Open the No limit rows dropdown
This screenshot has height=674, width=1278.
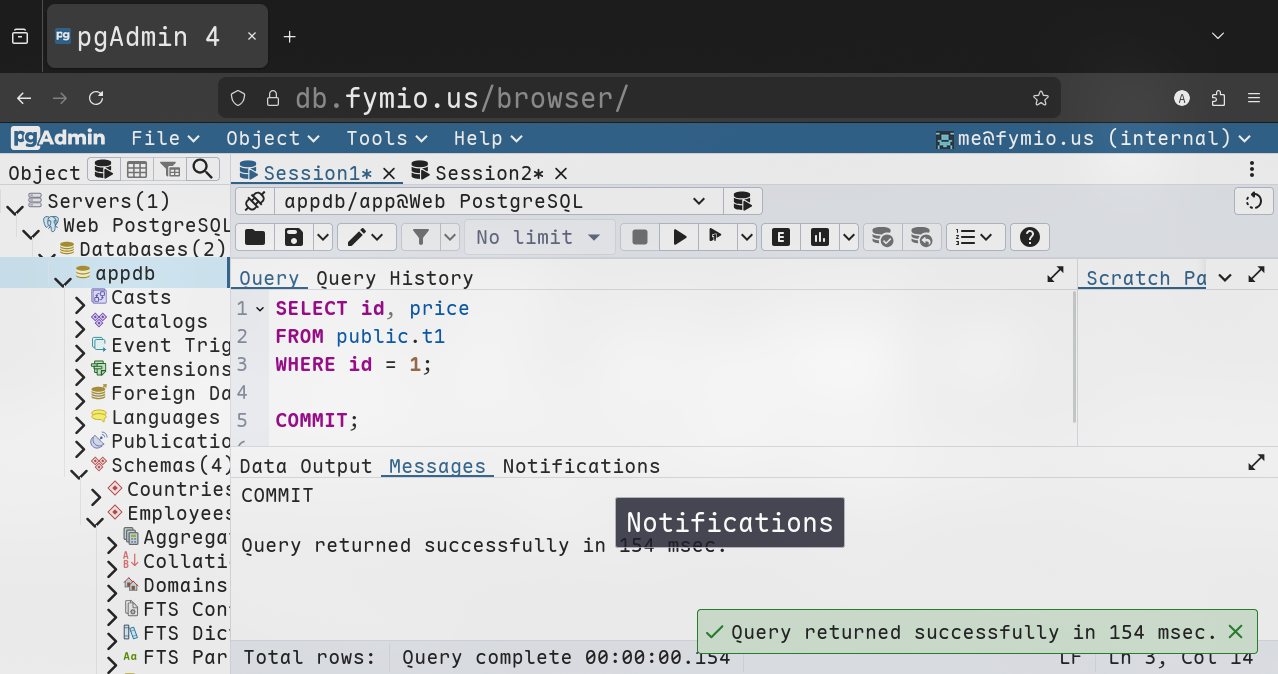pos(538,237)
